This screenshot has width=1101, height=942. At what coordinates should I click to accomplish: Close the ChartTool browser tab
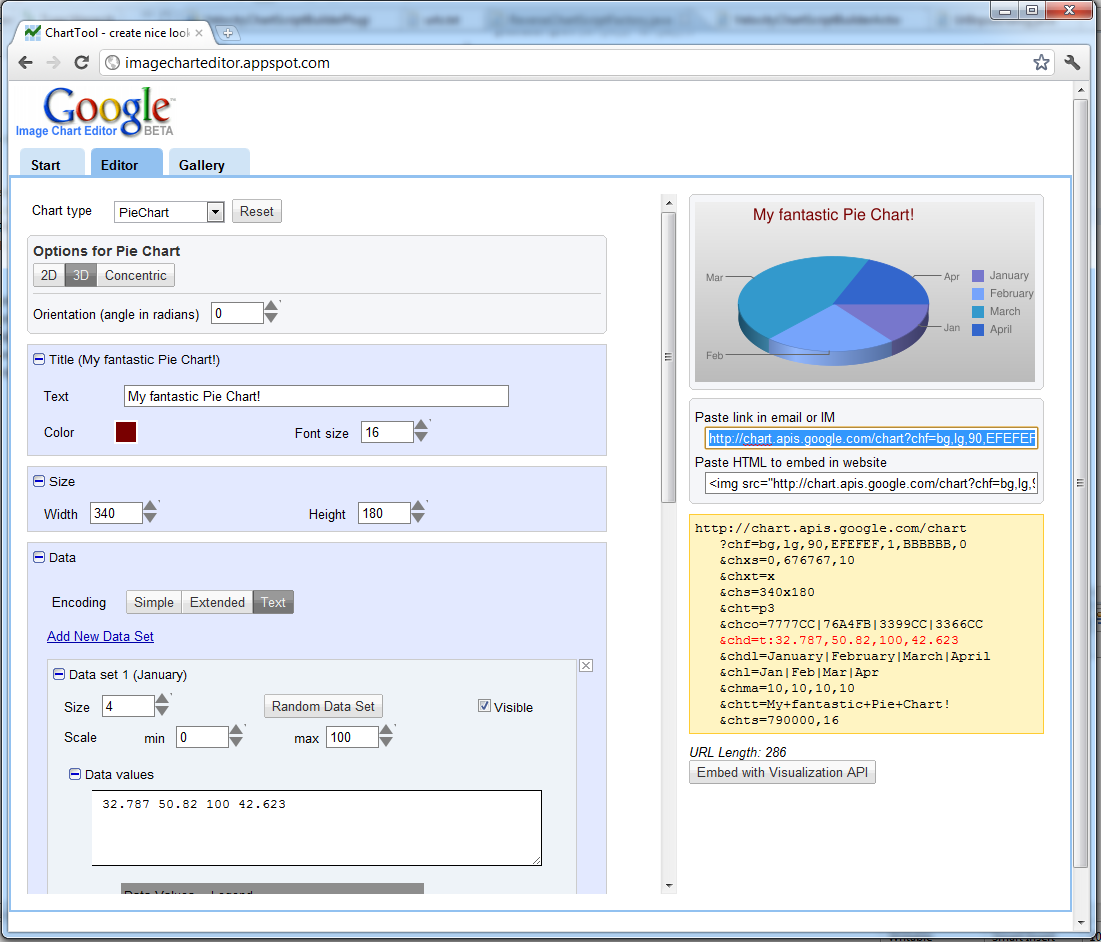coord(199,33)
